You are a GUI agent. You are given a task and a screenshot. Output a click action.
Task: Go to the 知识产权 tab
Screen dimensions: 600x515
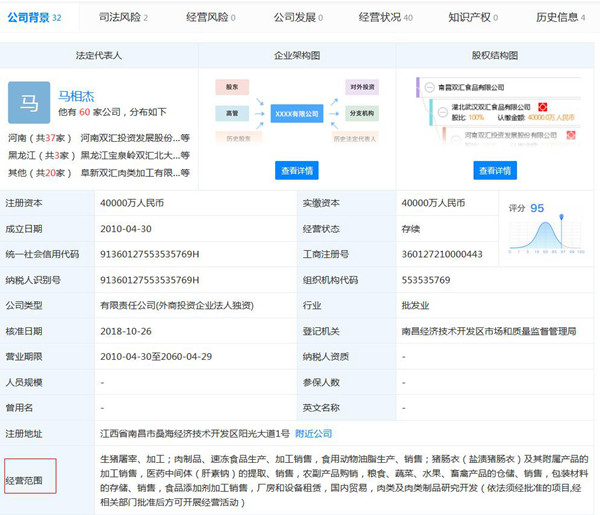(472, 17)
